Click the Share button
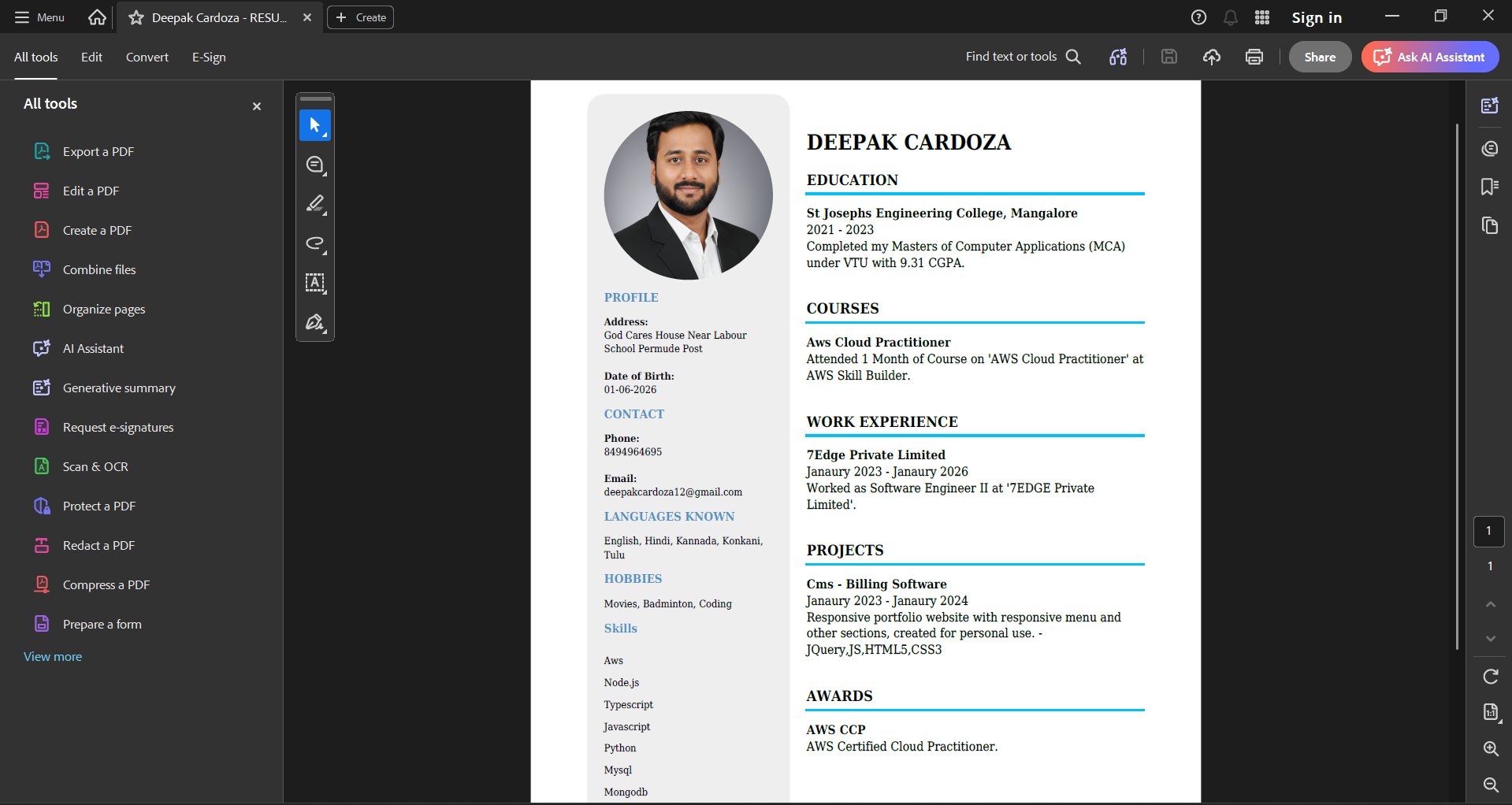The height and width of the screenshot is (805, 1512). coord(1320,57)
